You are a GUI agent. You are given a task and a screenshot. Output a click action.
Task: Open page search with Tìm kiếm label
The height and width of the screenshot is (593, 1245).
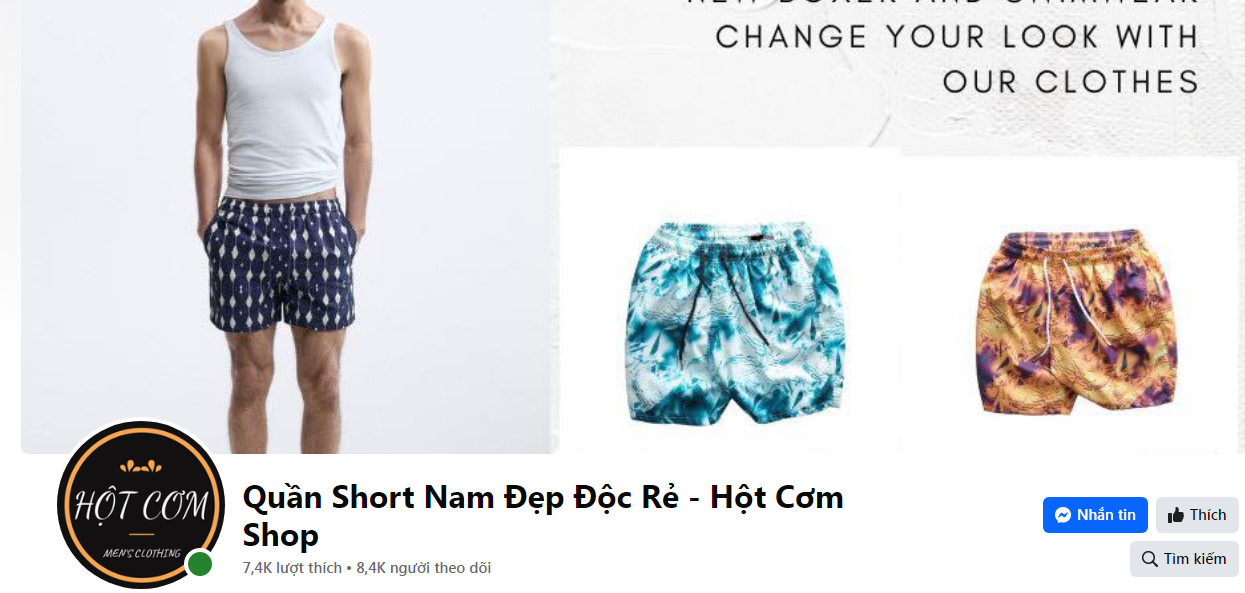click(1195, 559)
